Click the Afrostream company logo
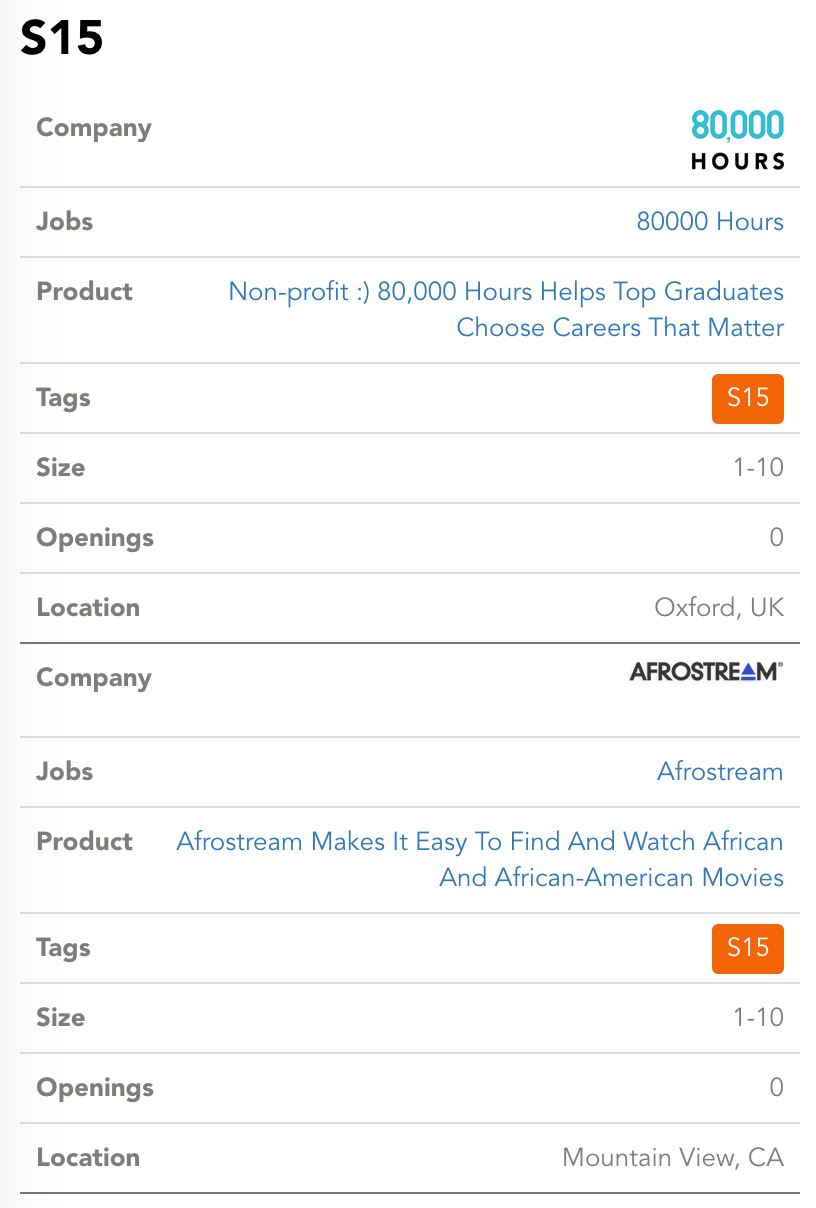Viewport: 816px width, 1208px height. [x=706, y=671]
